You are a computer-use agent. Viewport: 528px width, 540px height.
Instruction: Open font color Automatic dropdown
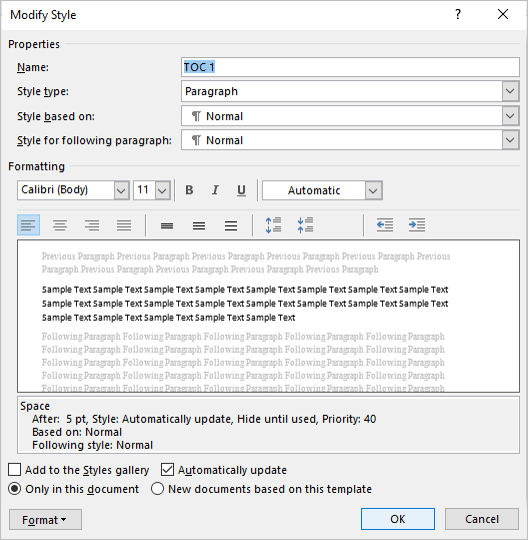click(x=373, y=190)
